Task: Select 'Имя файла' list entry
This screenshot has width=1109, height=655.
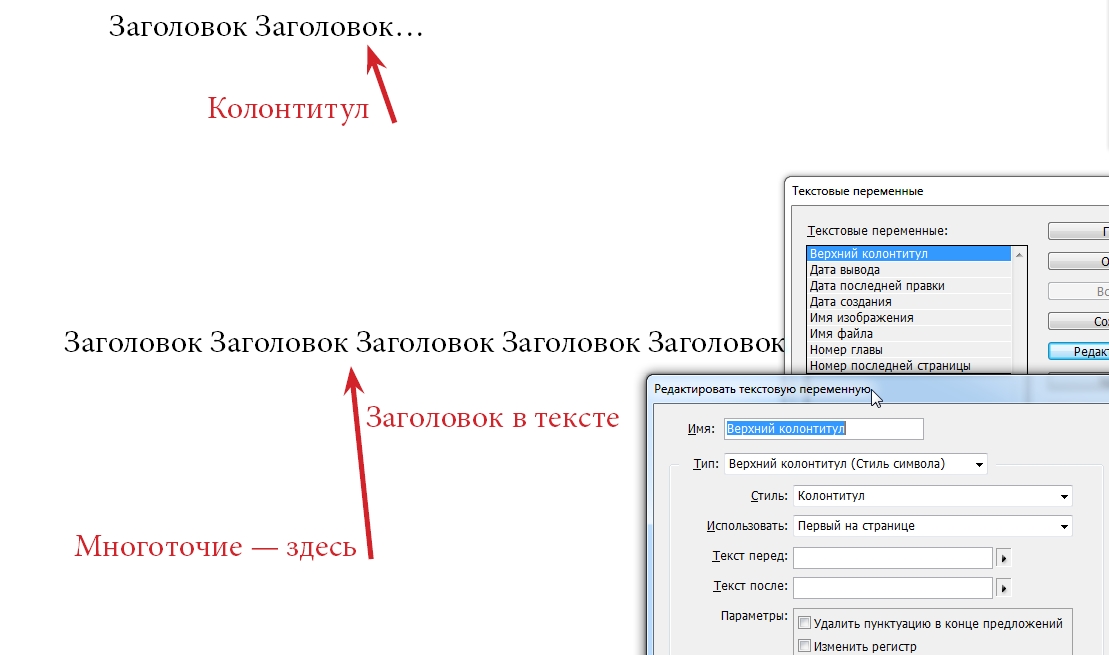Action: (x=909, y=333)
